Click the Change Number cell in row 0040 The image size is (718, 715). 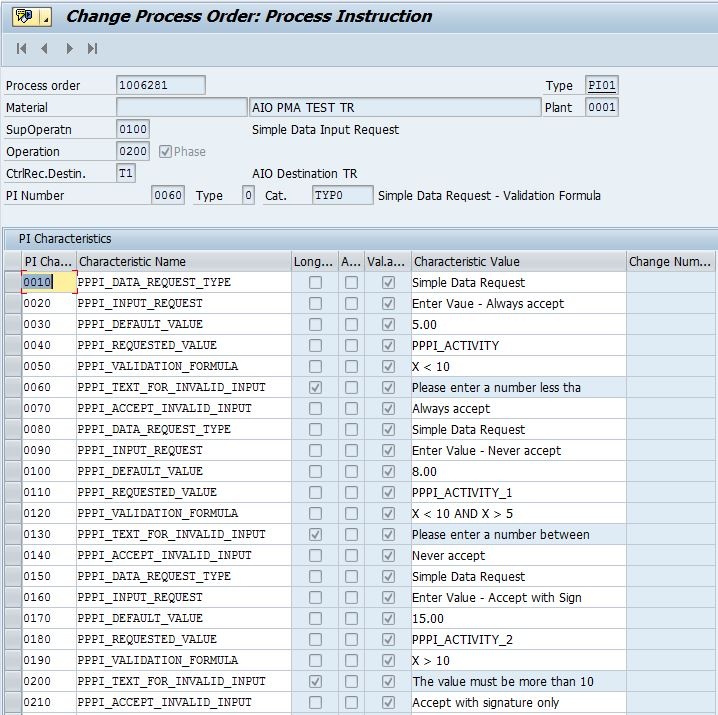pyautogui.click(x=670, y=345)
